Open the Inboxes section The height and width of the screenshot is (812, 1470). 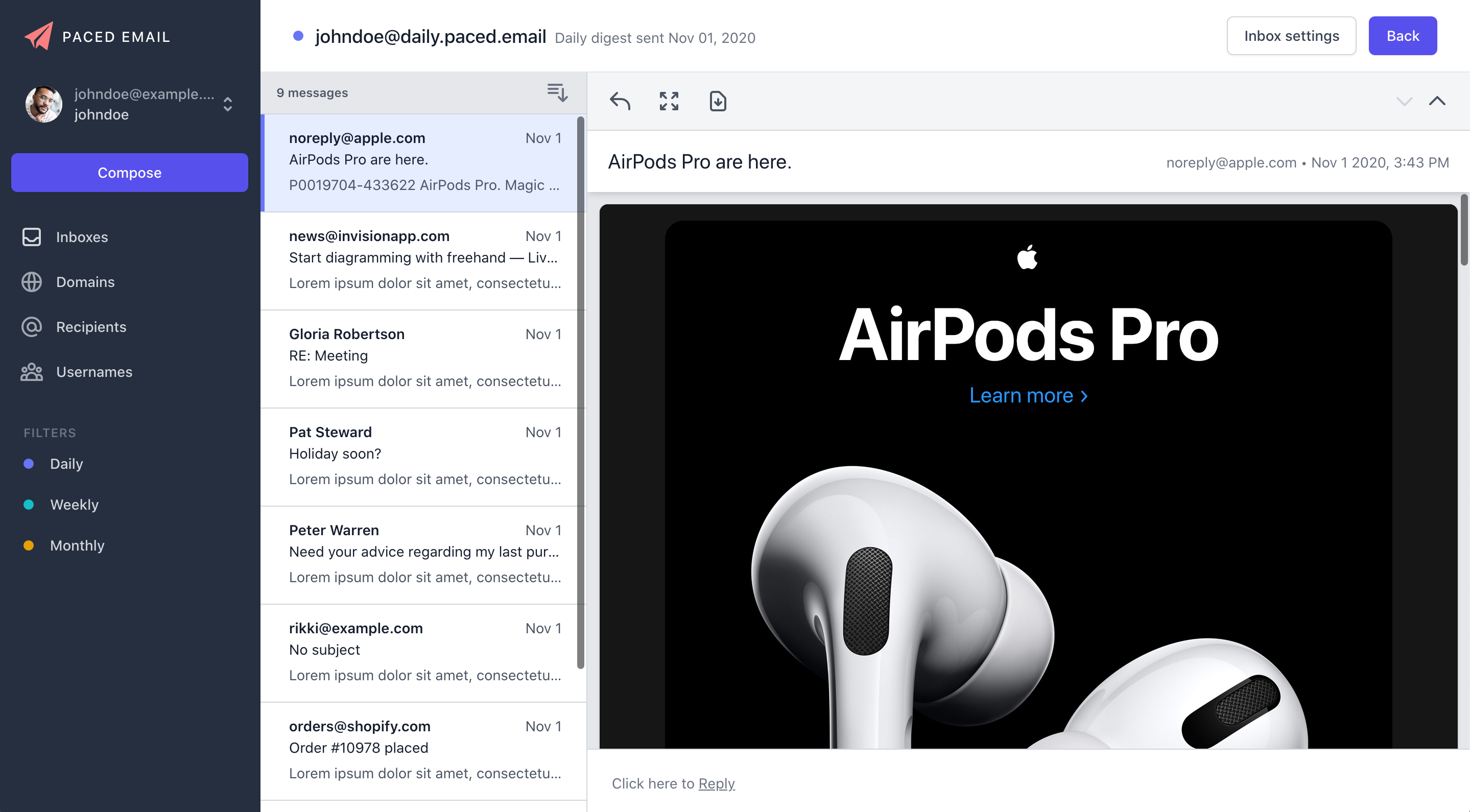pyautogui.click(x=82, y=237)
